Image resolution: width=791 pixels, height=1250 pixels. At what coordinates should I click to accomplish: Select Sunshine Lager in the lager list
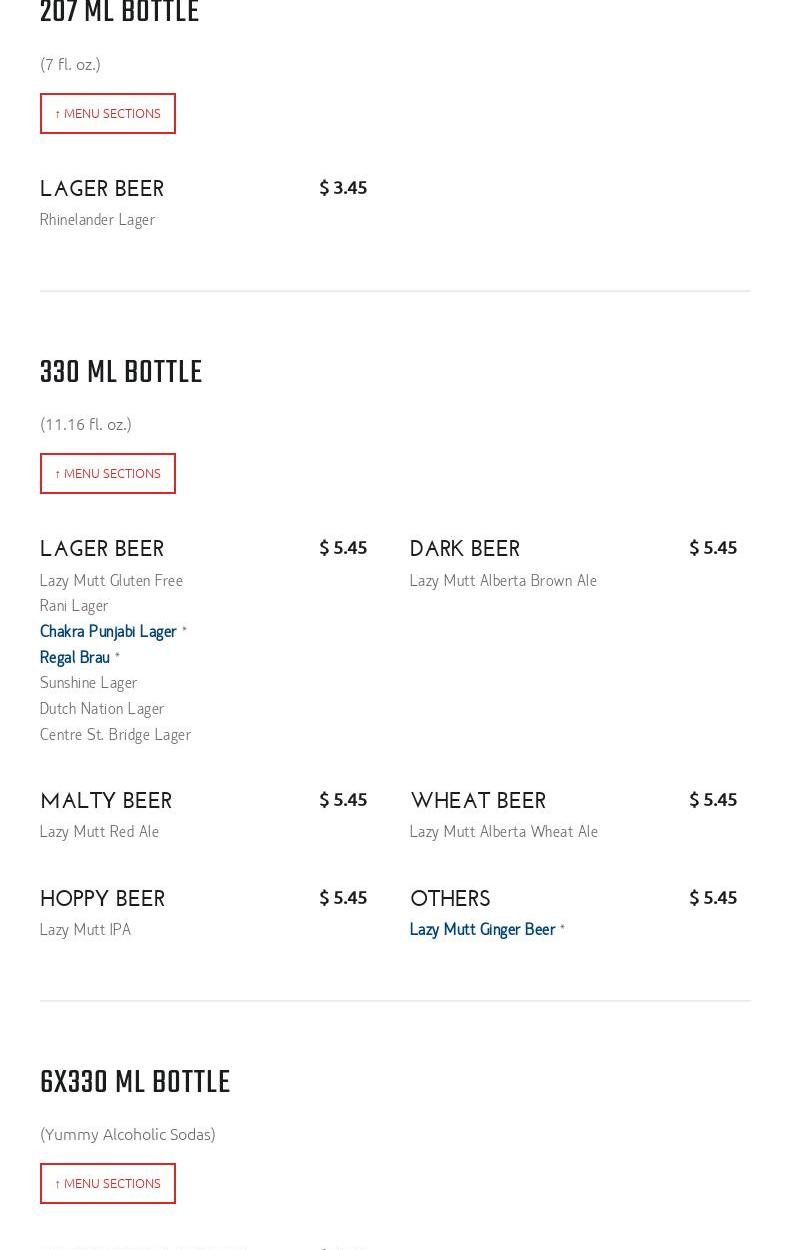pos(88,683)
